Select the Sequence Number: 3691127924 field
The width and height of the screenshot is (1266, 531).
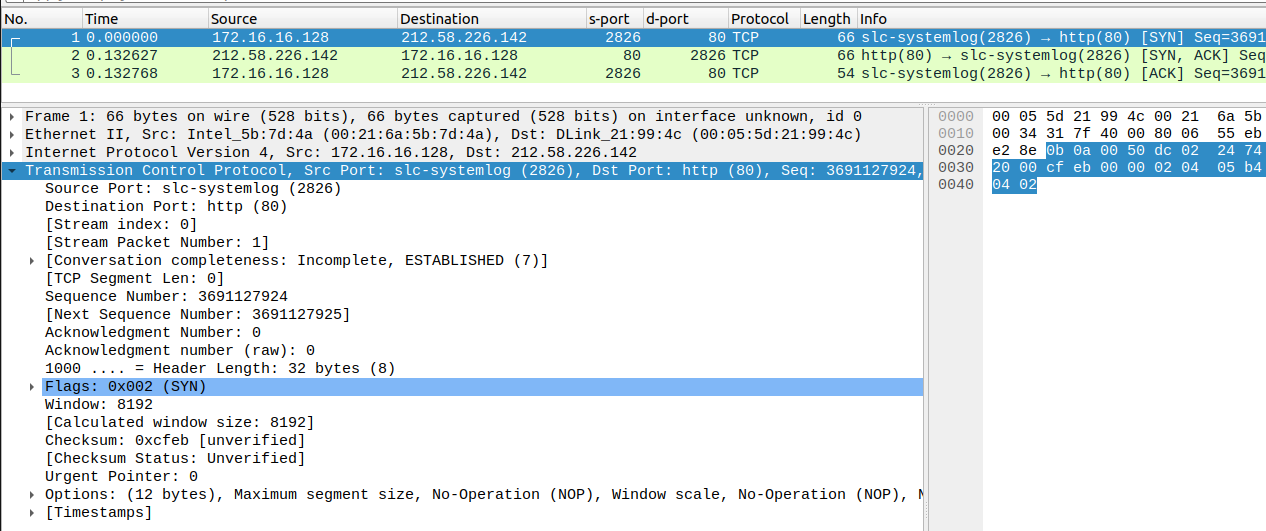pos(166,297)
